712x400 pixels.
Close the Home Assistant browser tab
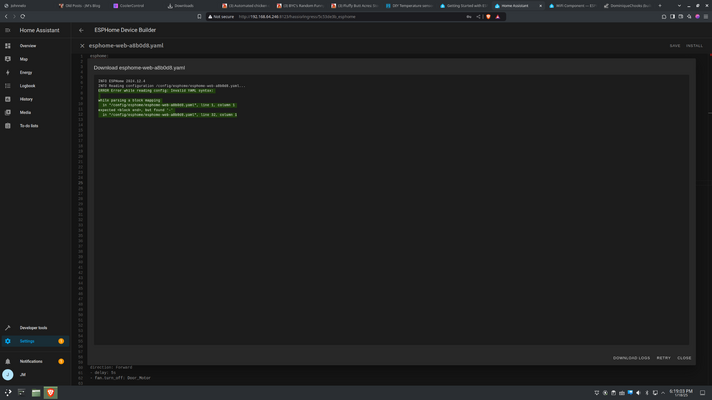pos(540,6)
